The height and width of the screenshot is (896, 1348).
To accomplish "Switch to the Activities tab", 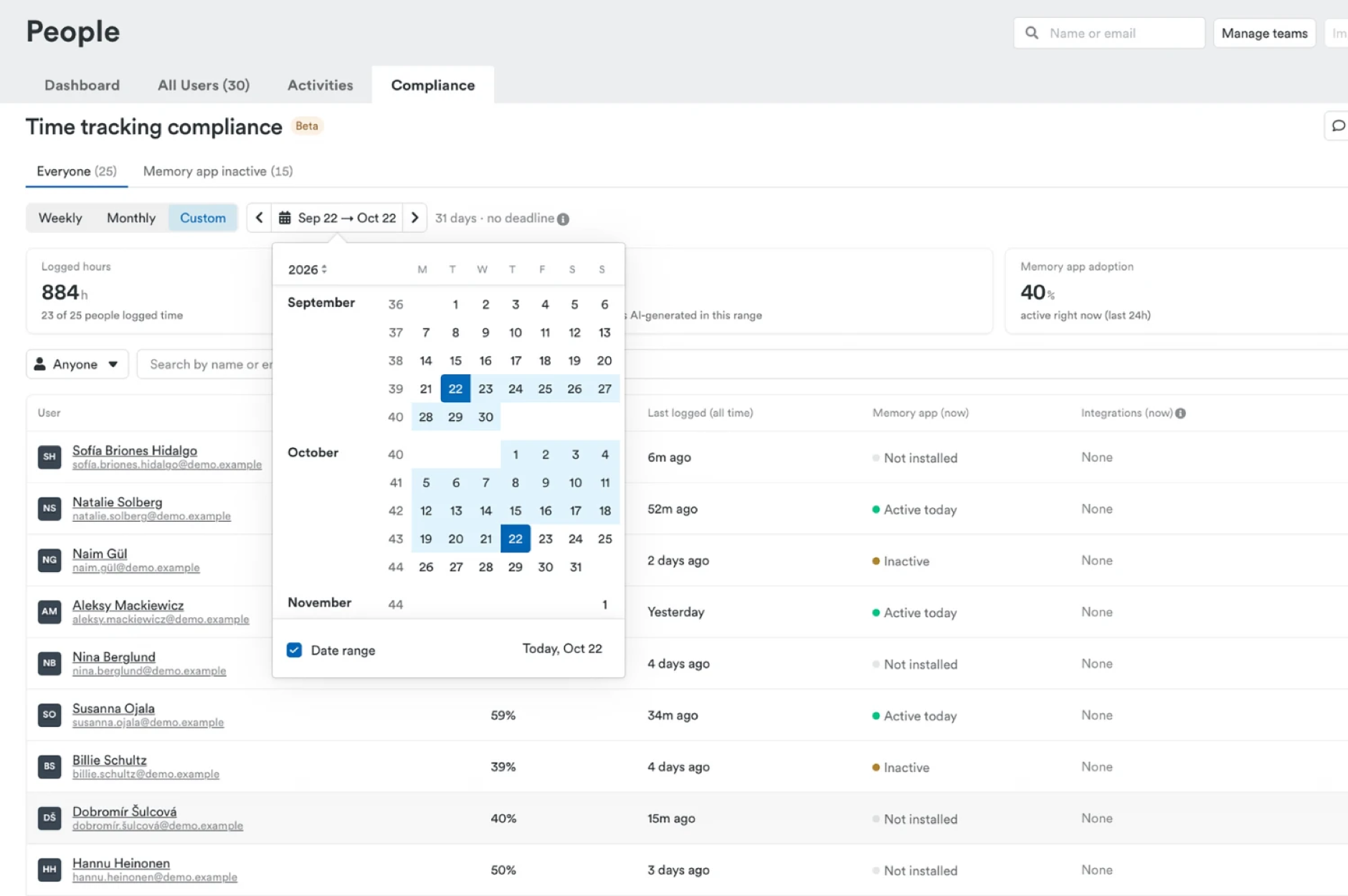I will (x=321, y=85).
